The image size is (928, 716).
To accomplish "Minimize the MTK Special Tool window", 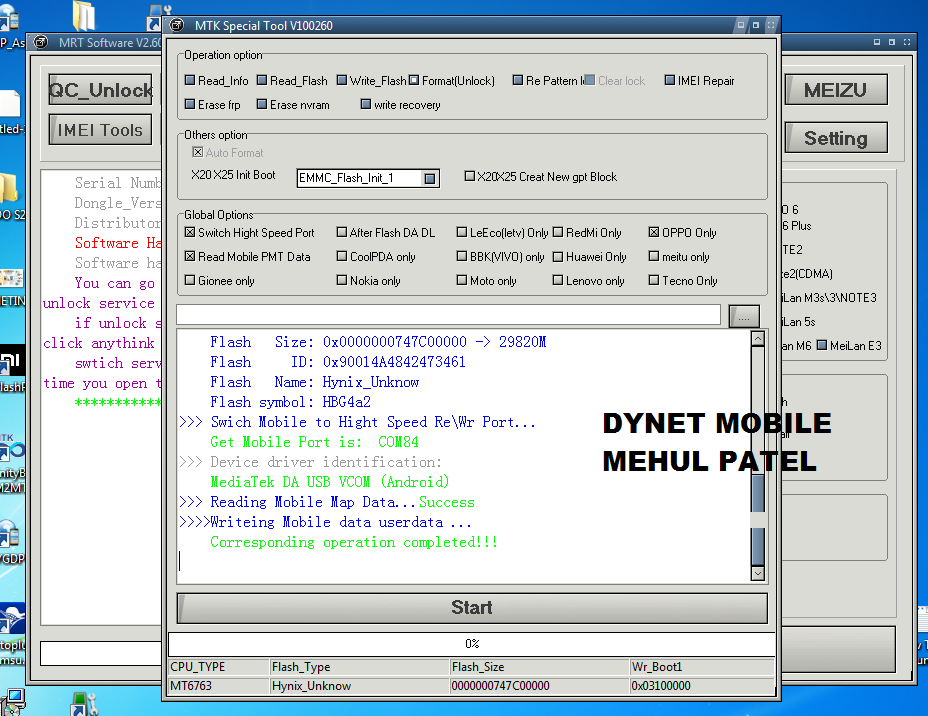I will point(740,25).
